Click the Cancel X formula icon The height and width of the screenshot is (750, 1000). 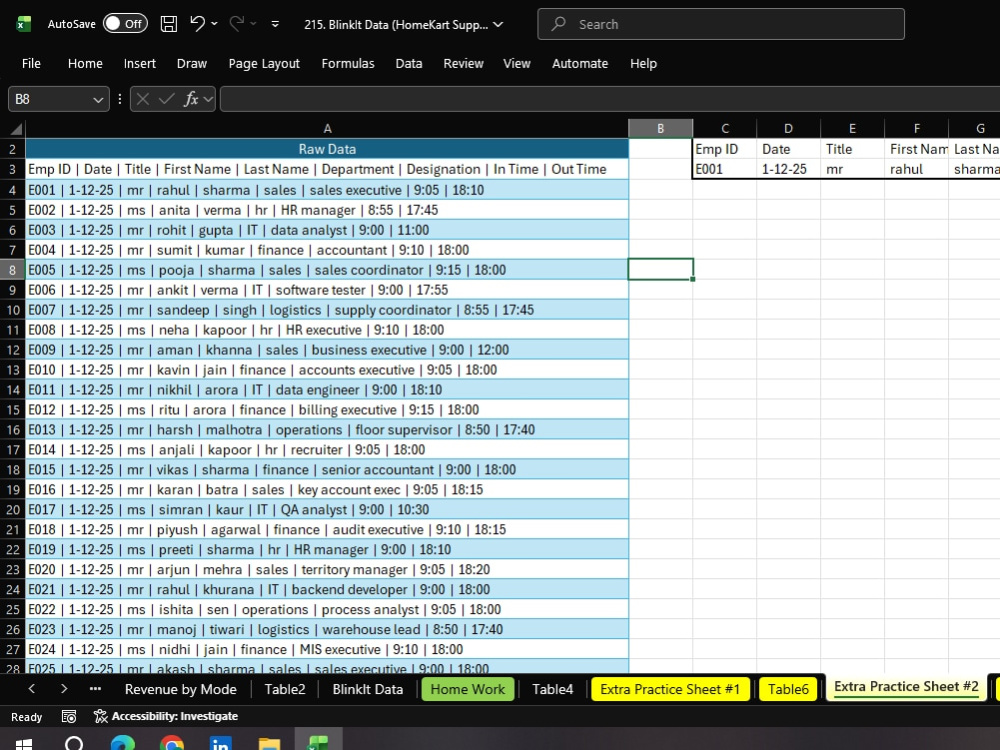tap(143, 99)
